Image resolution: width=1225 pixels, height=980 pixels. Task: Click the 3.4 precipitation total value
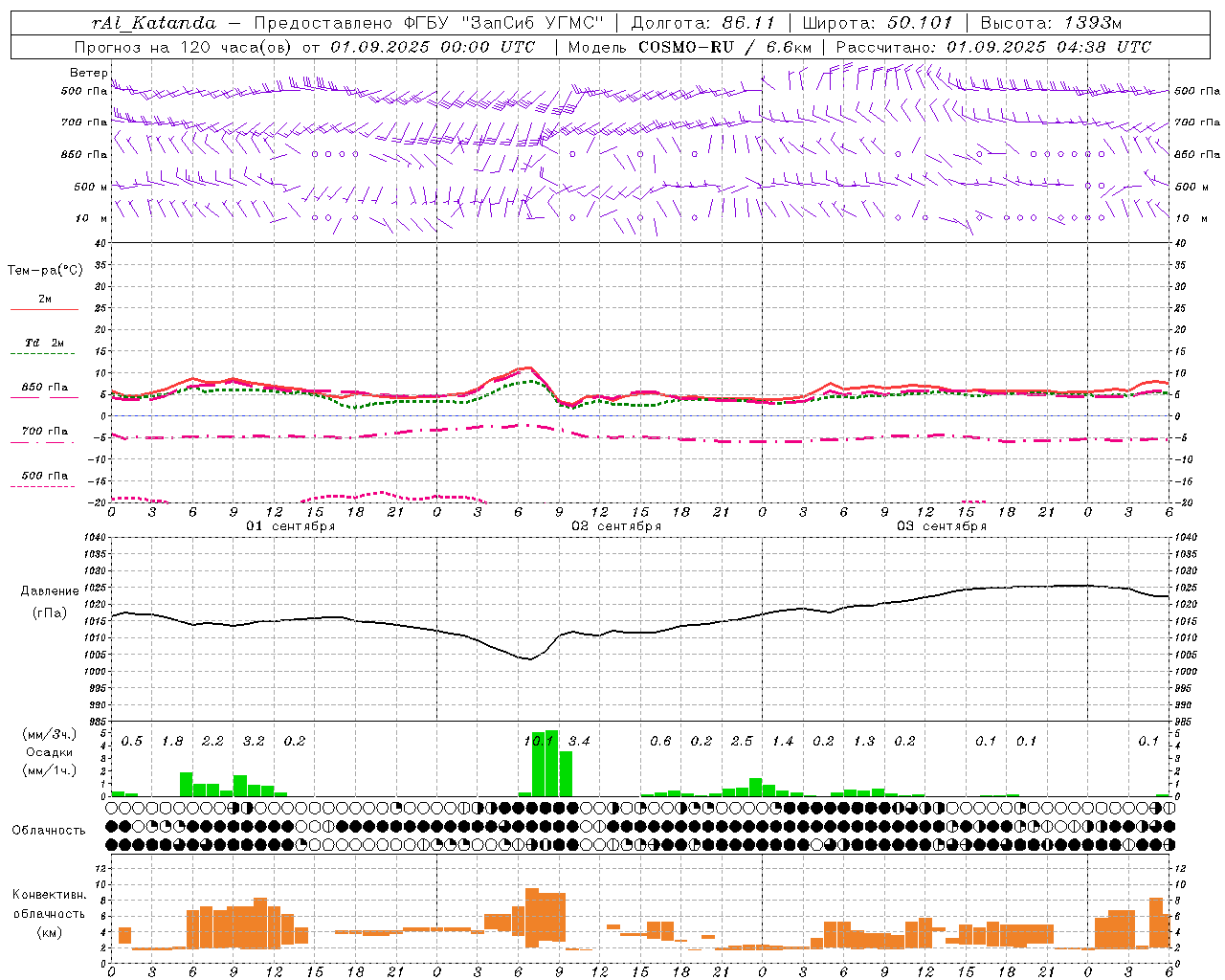point(579,741)
